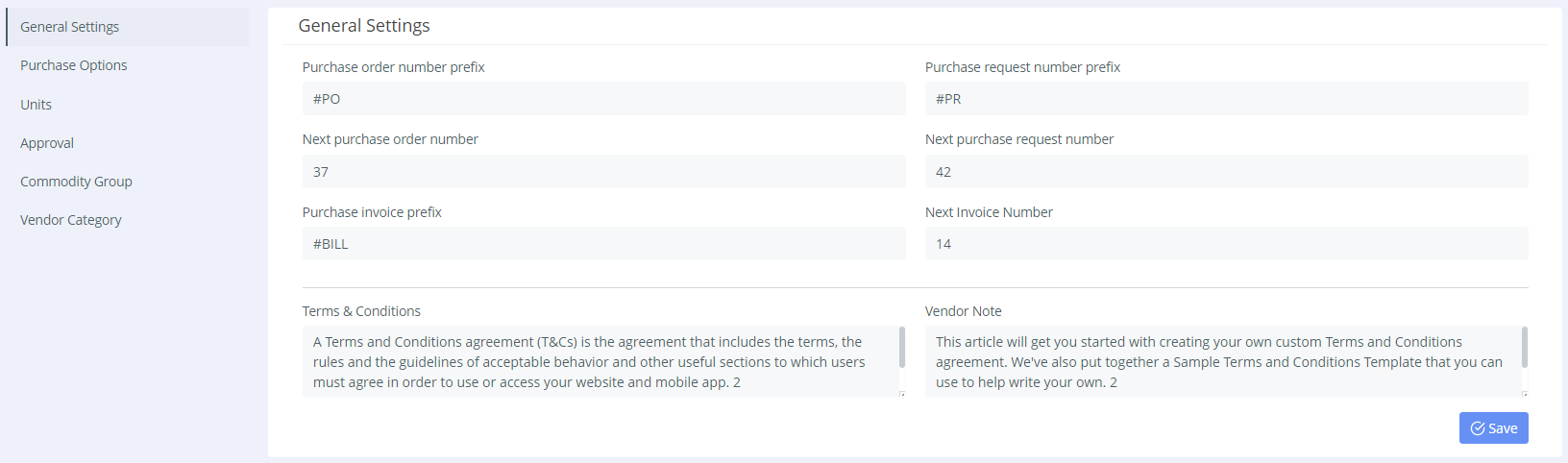Viewport: 1568px width, 463px height.
Task: Click the Save button
Action: pos(1493,428)
